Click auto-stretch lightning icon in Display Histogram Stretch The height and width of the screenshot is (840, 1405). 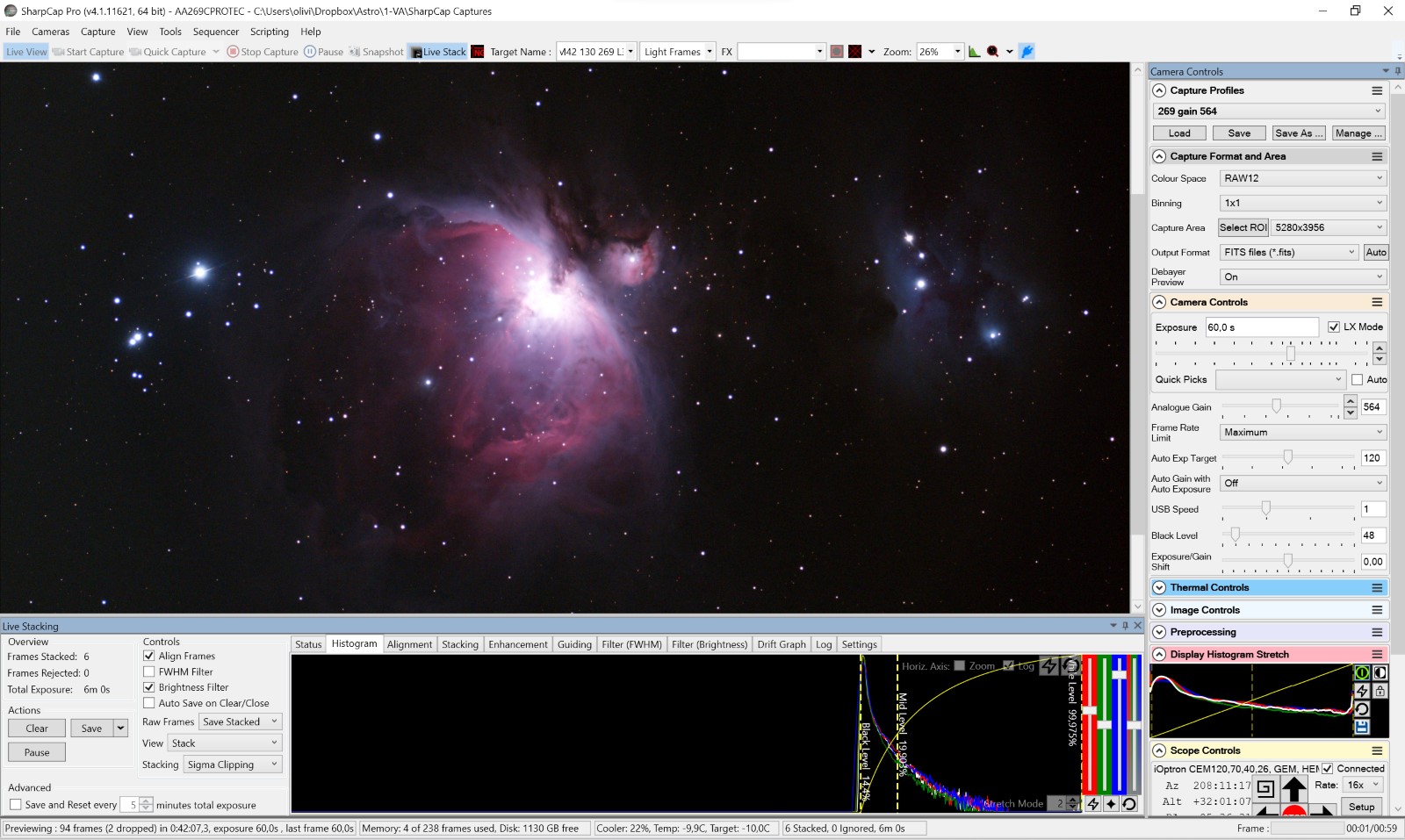click(x=1362, y=691)
